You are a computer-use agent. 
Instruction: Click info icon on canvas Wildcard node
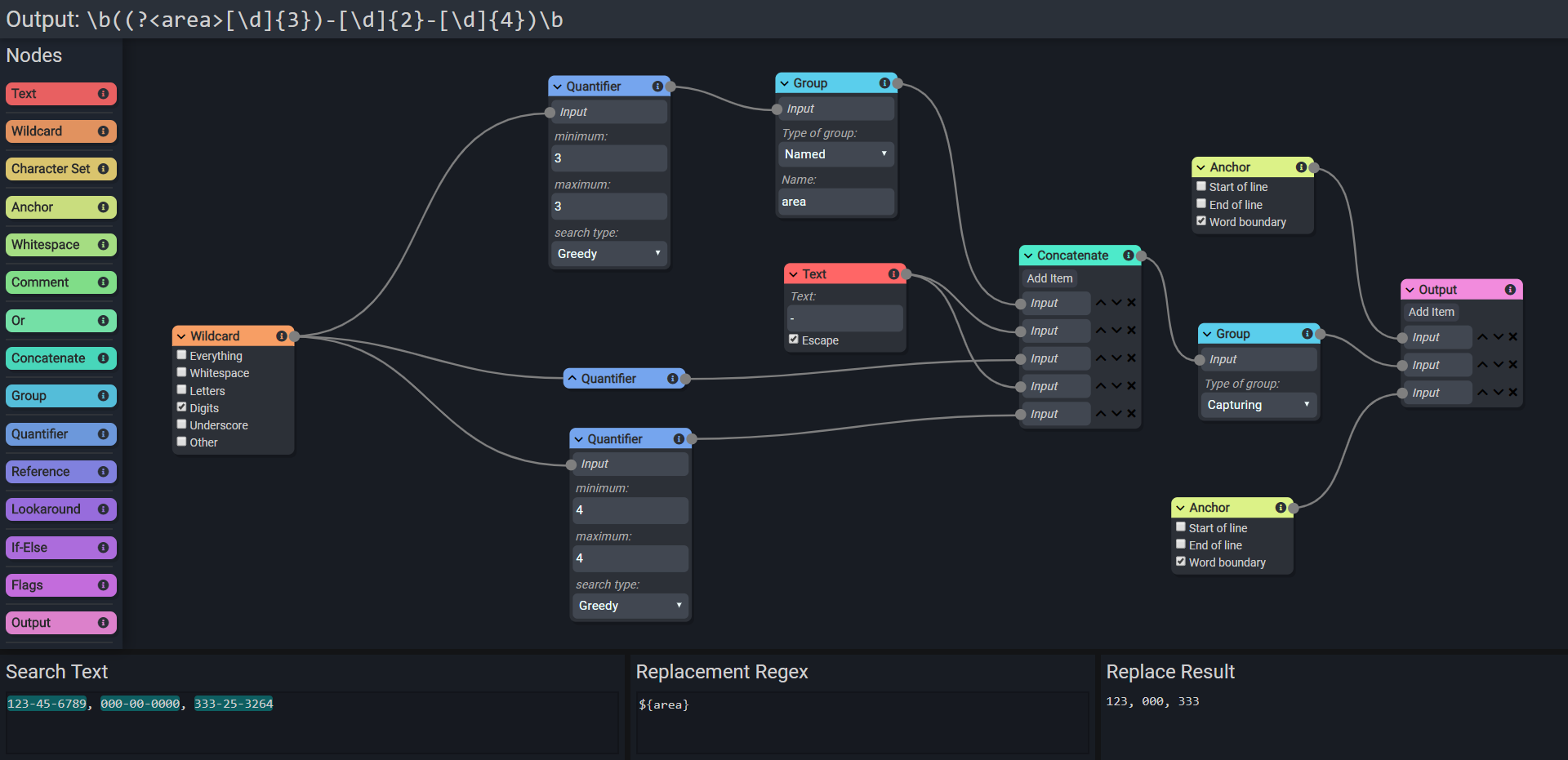(281, 336)
